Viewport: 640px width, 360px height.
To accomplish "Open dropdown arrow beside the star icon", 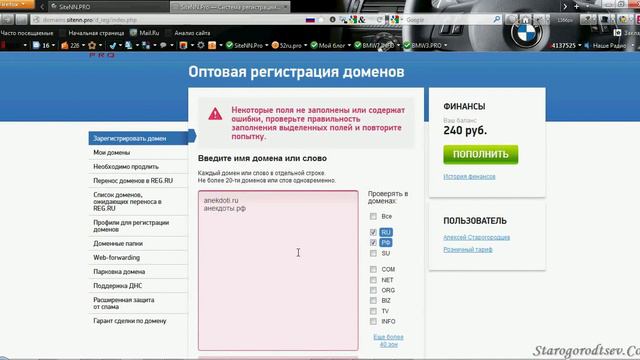I will pyautogui.click(x=100, y=46).
